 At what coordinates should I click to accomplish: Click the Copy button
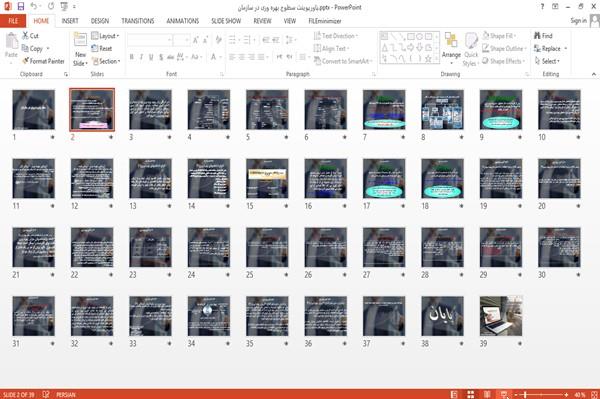pos(32,48)
